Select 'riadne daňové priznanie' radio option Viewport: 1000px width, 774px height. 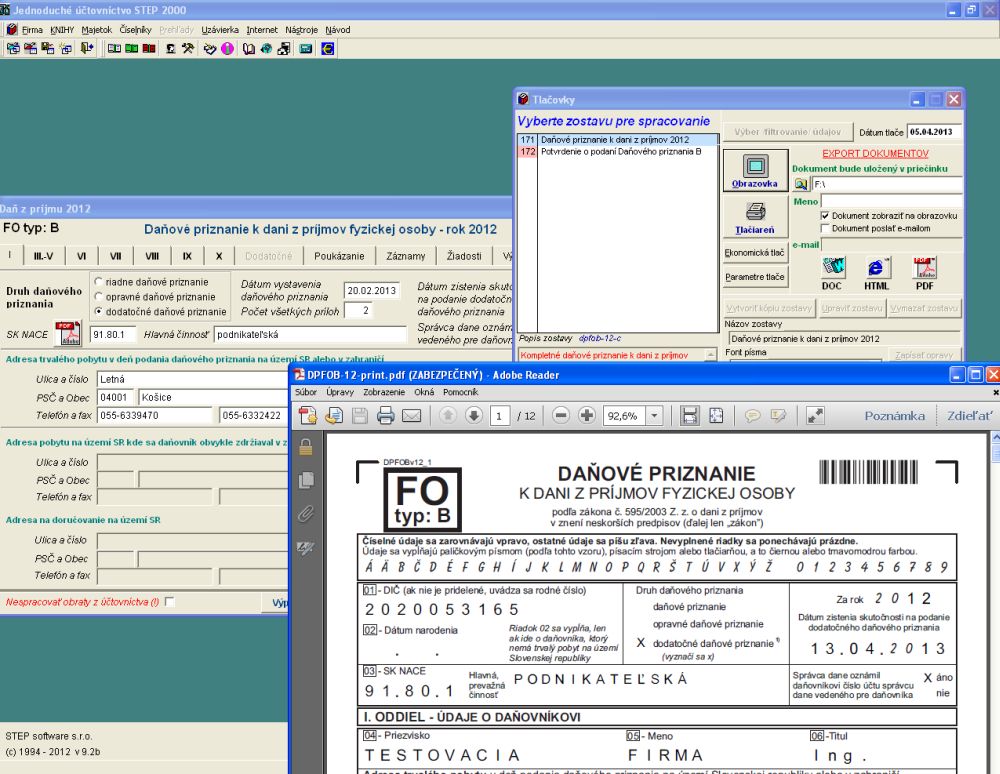click(x=99, y=281)
